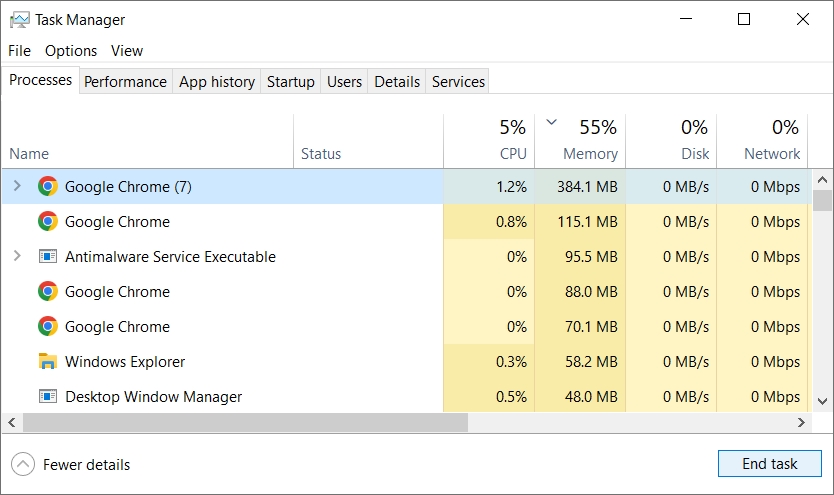Click the 58.2 MB memory value
Image resolution: width=834 pixels, height=495 pixels.
click(591, 362)
